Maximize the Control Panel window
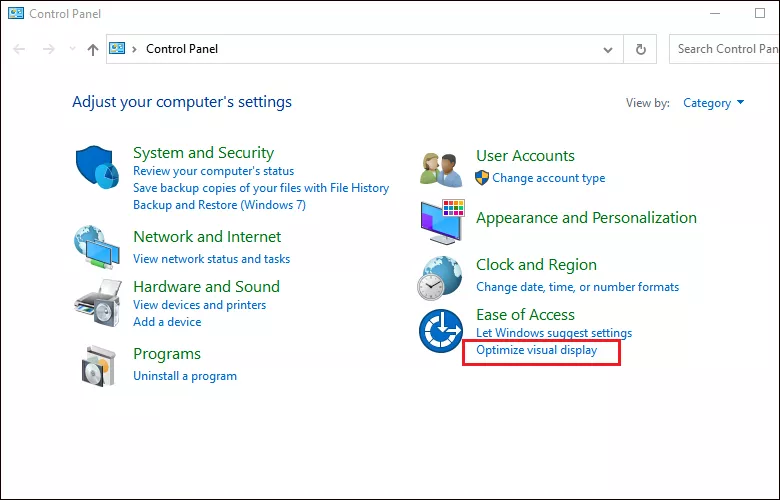 (760, 13)
